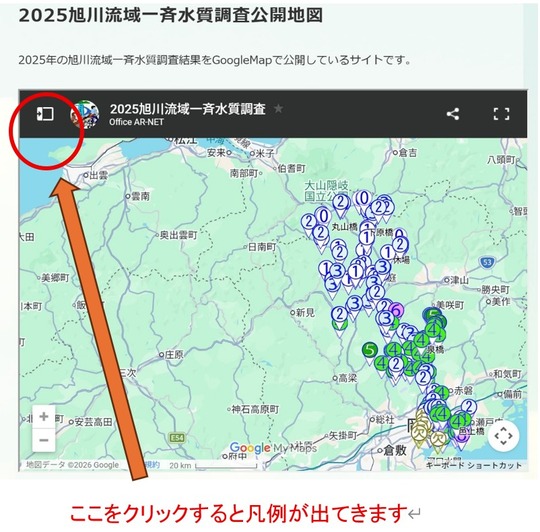
Task: Click the 神石高原町 label on map
Action: click(x=253, y=410)
